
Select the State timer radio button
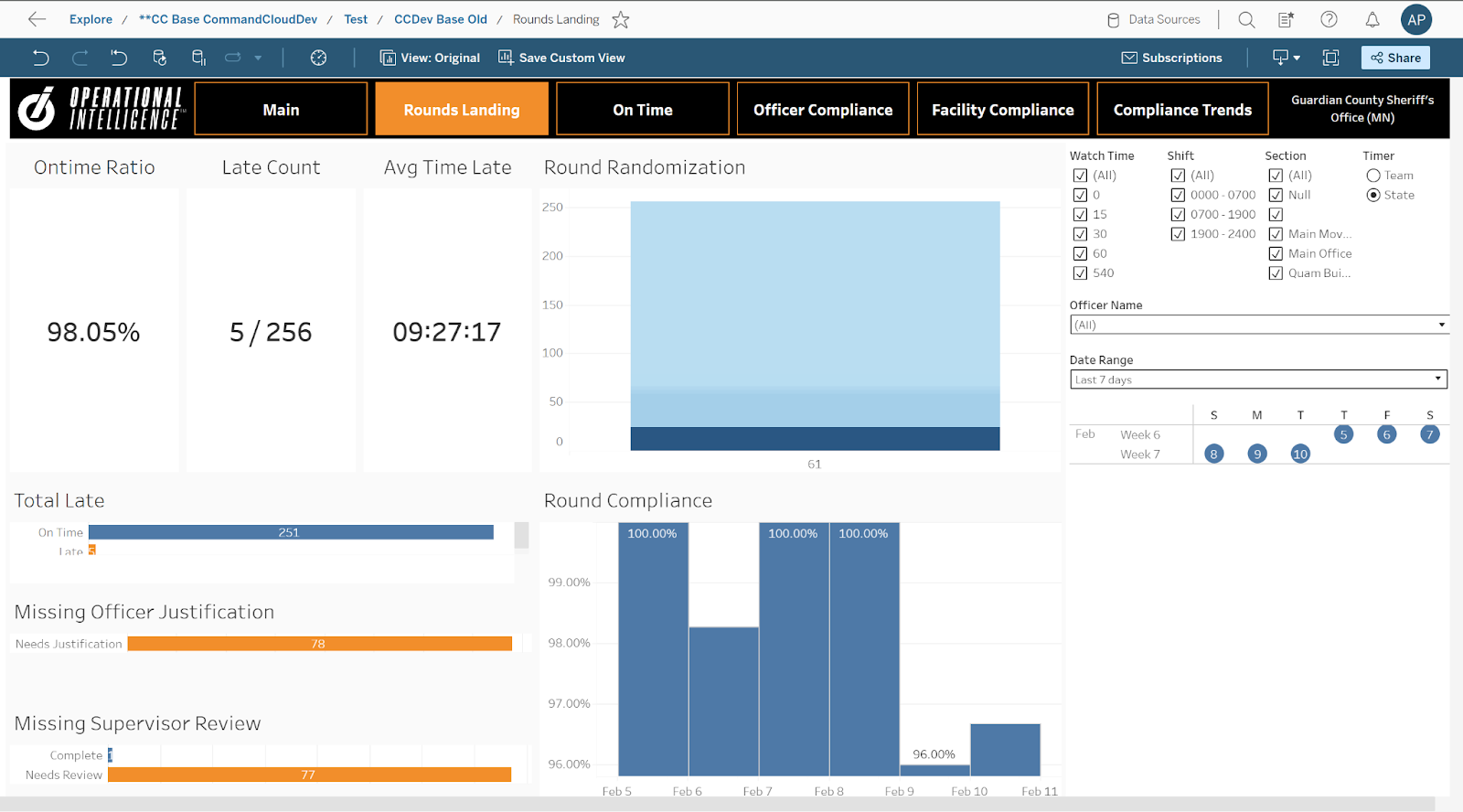coord(1373,195)
